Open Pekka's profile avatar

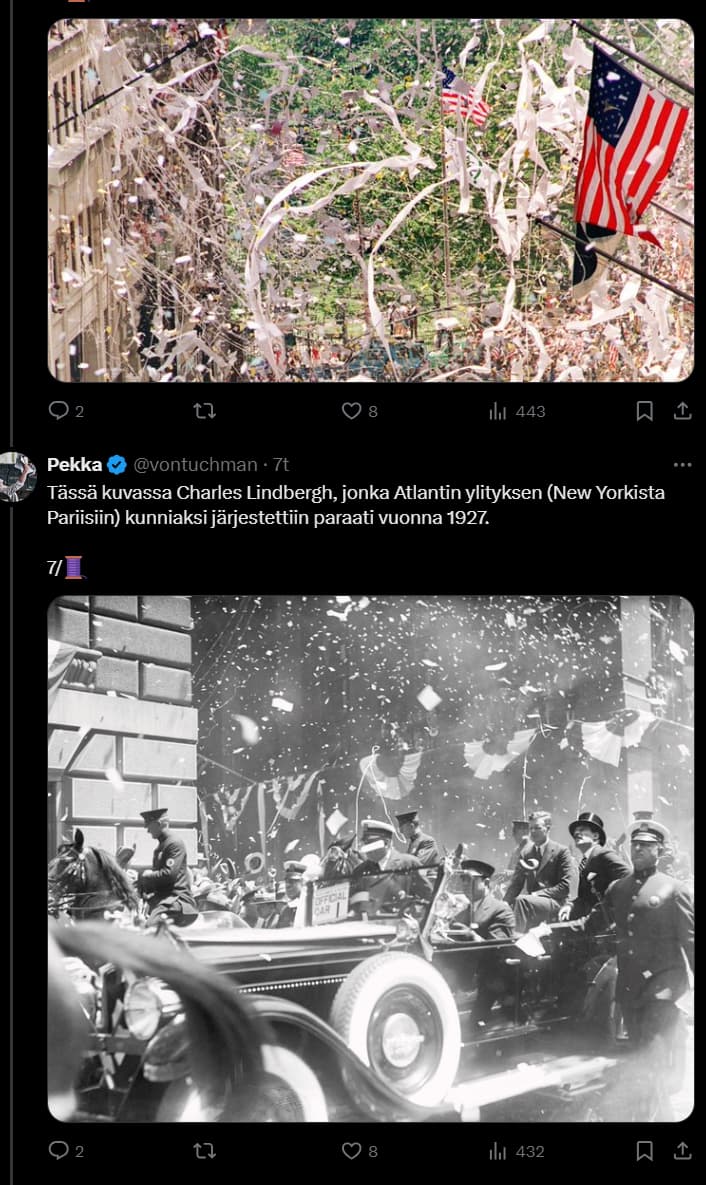pyautogui.click(x=17, y=477)
